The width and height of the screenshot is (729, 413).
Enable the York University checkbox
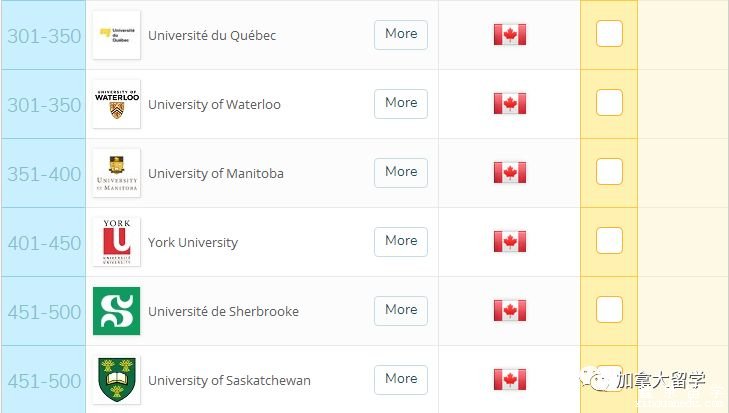[x=609, y=241]
